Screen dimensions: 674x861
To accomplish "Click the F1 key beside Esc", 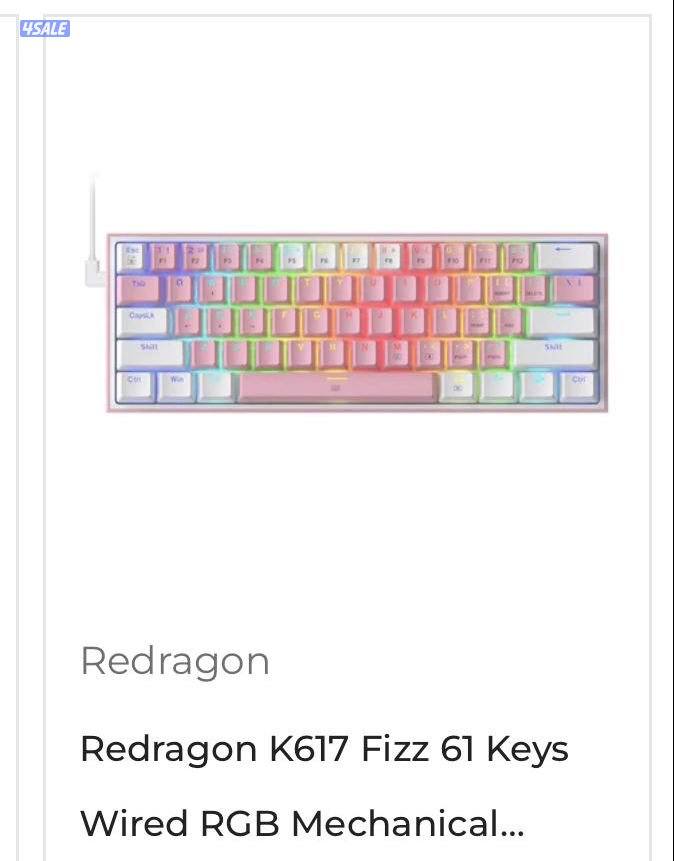I will 163,257.
